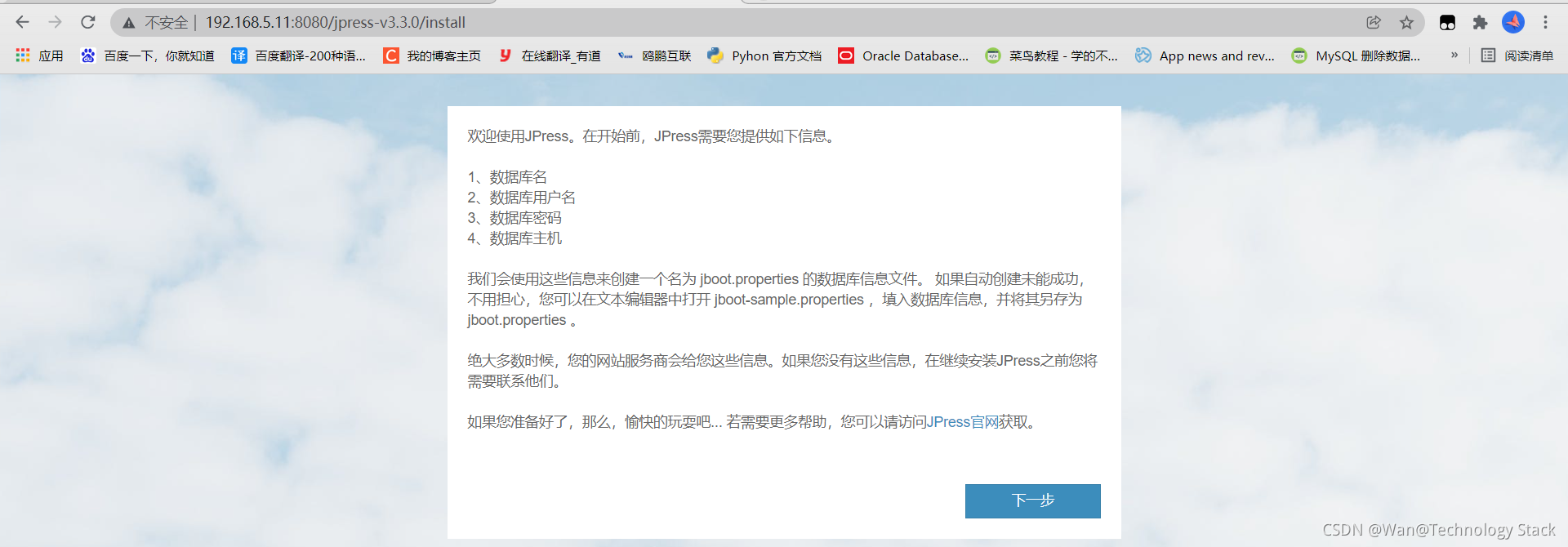Click the 下一步 next button

pyautogui.click(x=1033, y=500)
